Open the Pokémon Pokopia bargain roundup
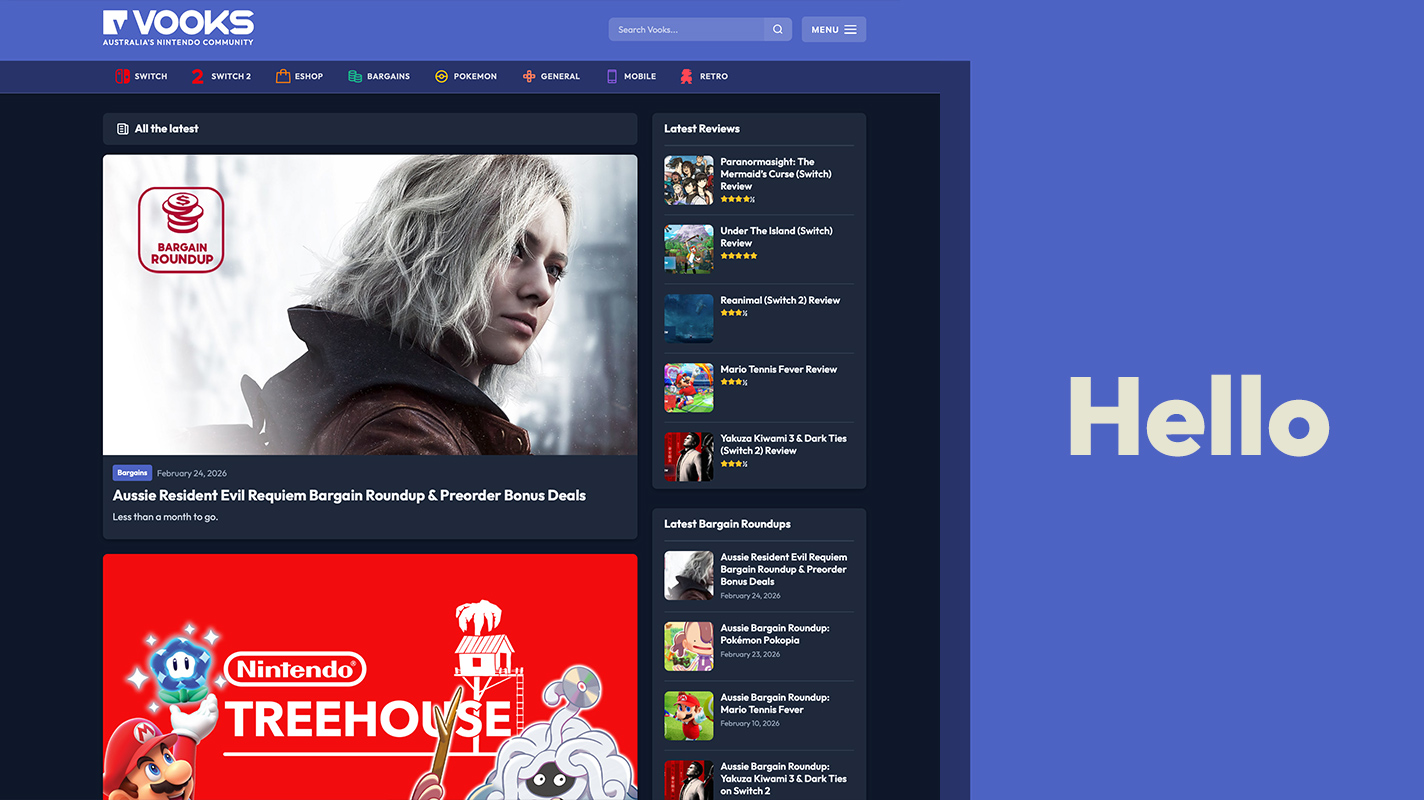 774,634
